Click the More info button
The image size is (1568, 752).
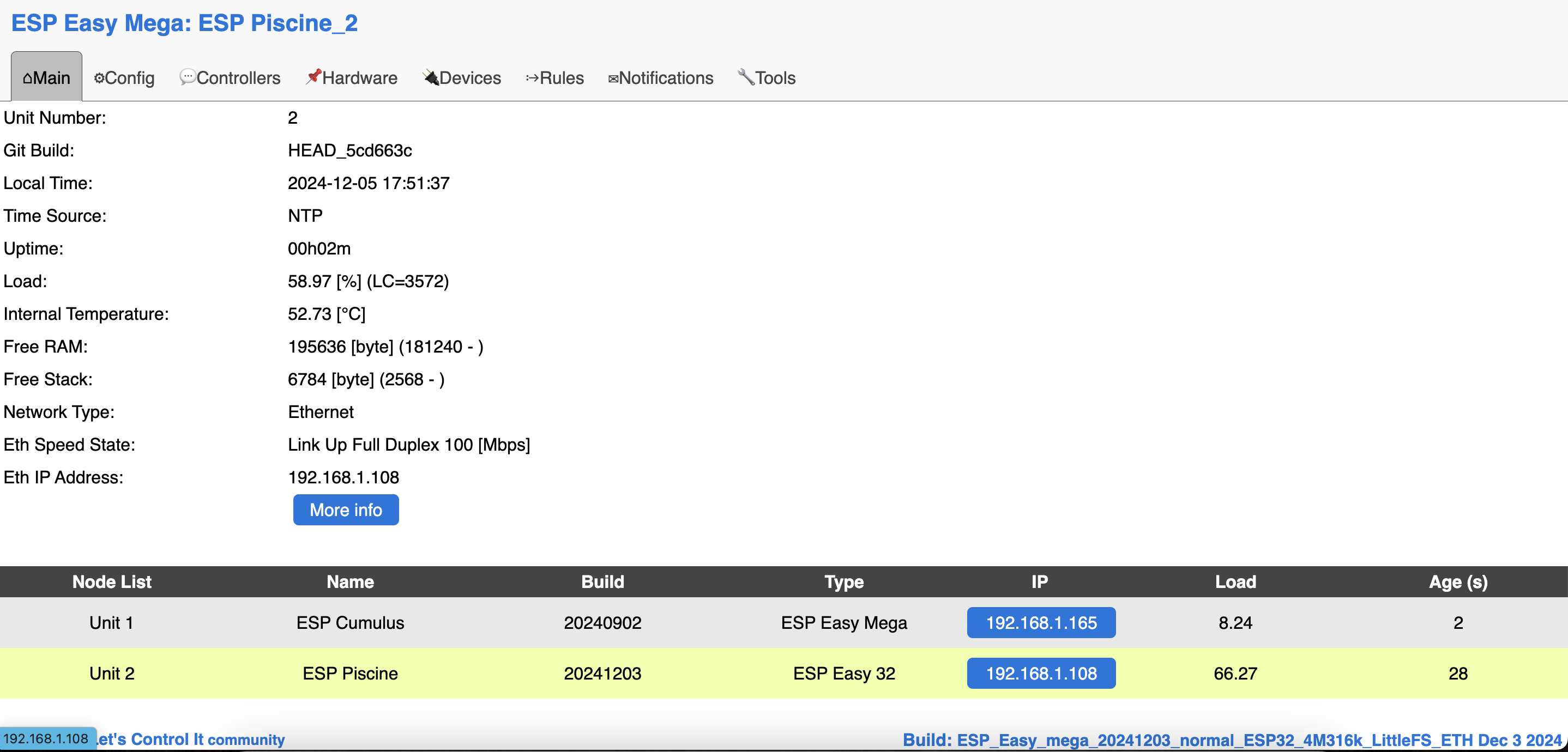(346, 510)
